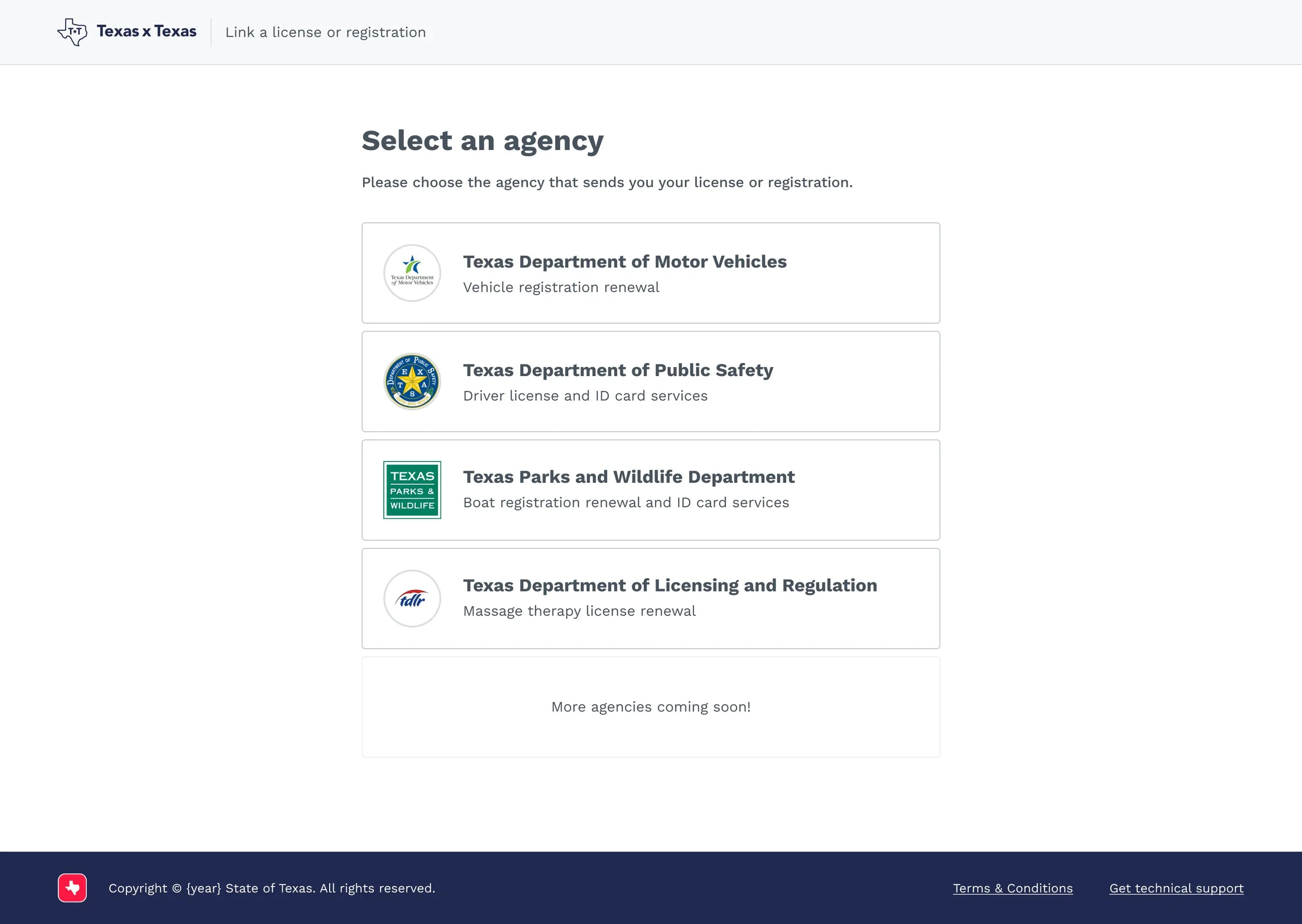Click the Select an agency heading
This screenshot has height=924, width=1302.
click(482, 141)
